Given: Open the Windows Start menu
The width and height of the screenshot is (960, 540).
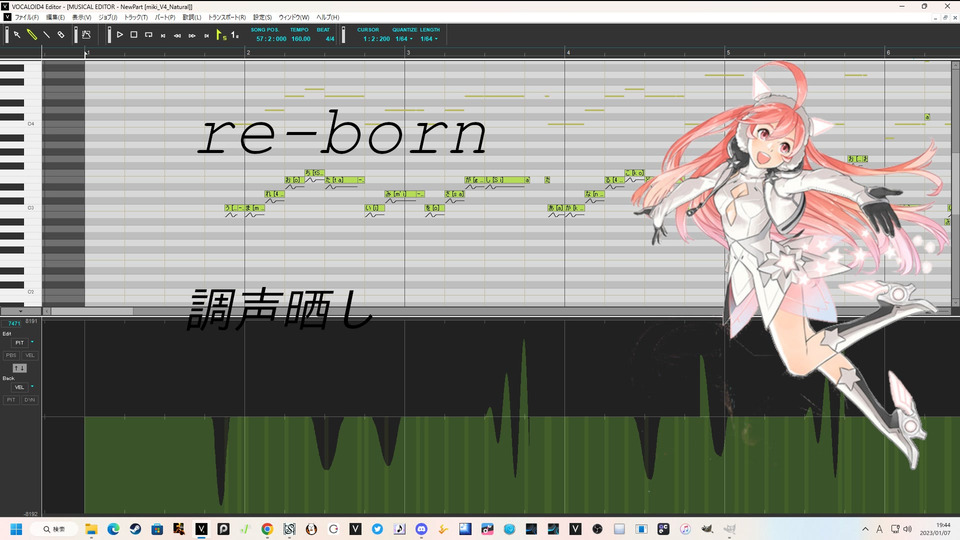Looking at the screenshot, I should tap(16, 529).
